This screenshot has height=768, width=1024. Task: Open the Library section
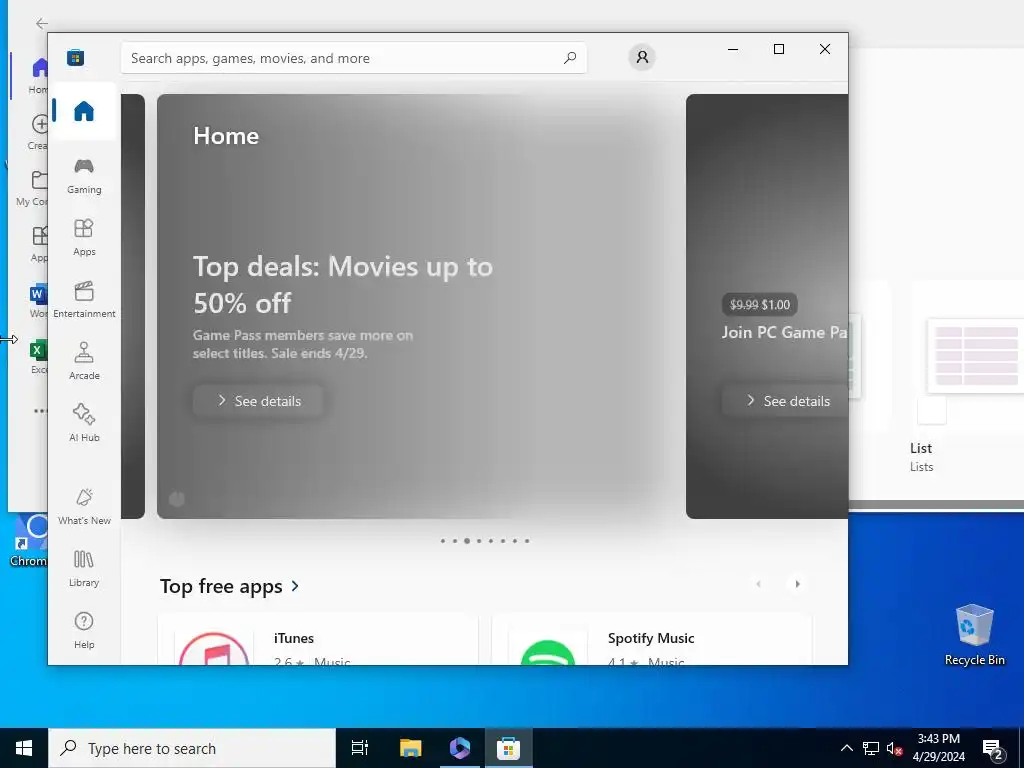[84, 568]
